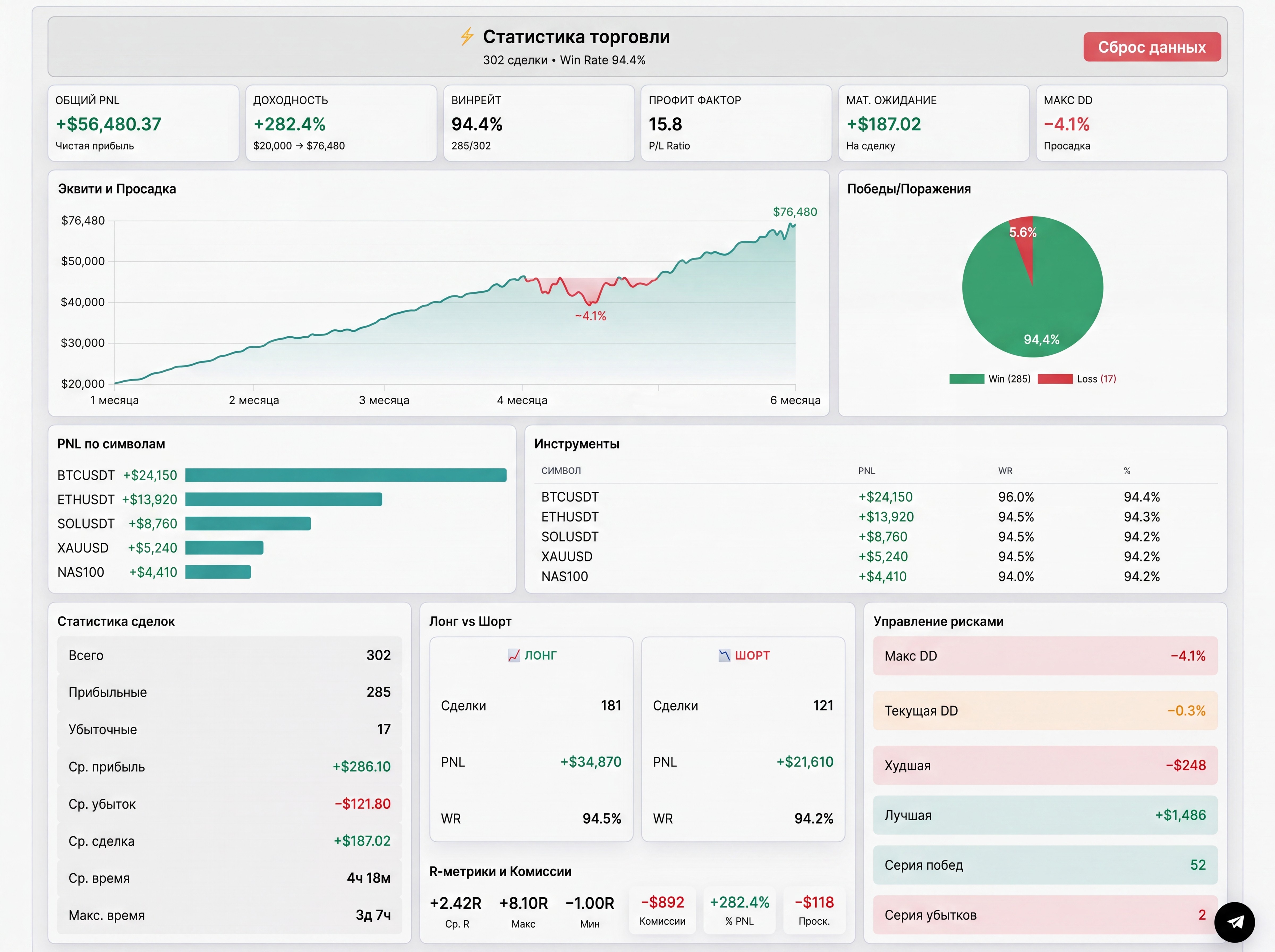1275x952 pixels.
Task: Click the −1.00R Мин metric
Action: (x=590, y=903)
